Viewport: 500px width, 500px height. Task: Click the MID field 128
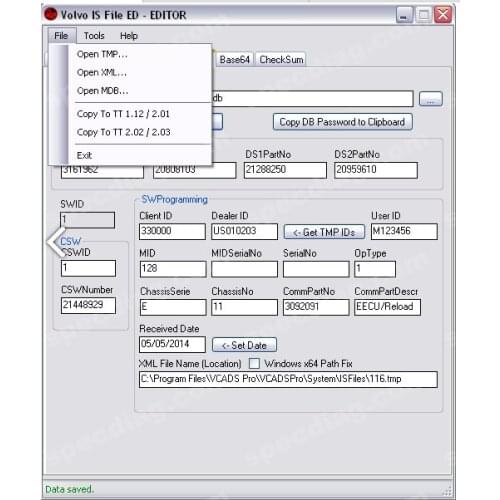tap(173, 269)
